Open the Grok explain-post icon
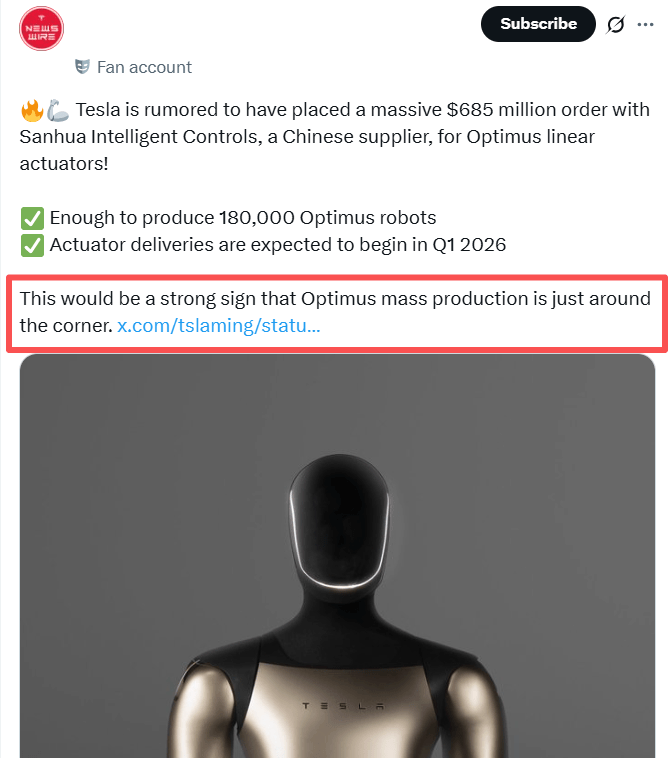The height and width of the screenshot is (758, 672). [x=616, y=24]
